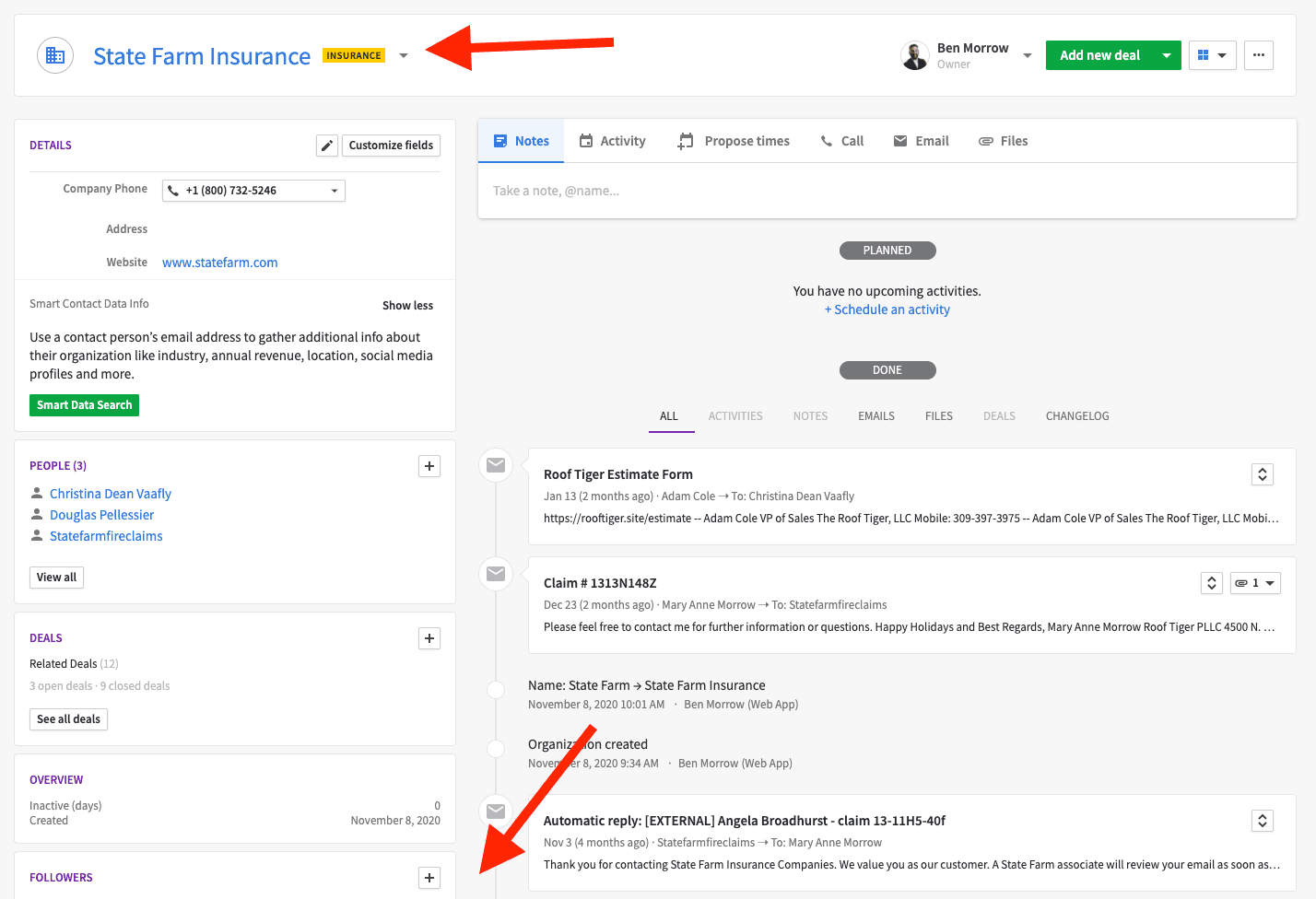Click the person icon beside Douglas Pellessier

(x=37, y=514)
